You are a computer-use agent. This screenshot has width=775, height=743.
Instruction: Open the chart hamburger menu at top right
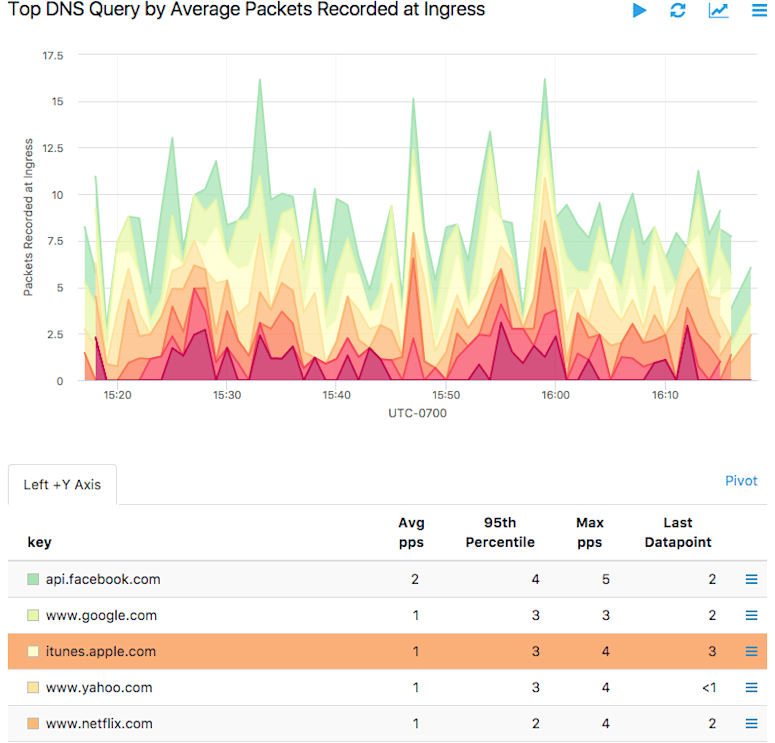[x=759, y=10]
